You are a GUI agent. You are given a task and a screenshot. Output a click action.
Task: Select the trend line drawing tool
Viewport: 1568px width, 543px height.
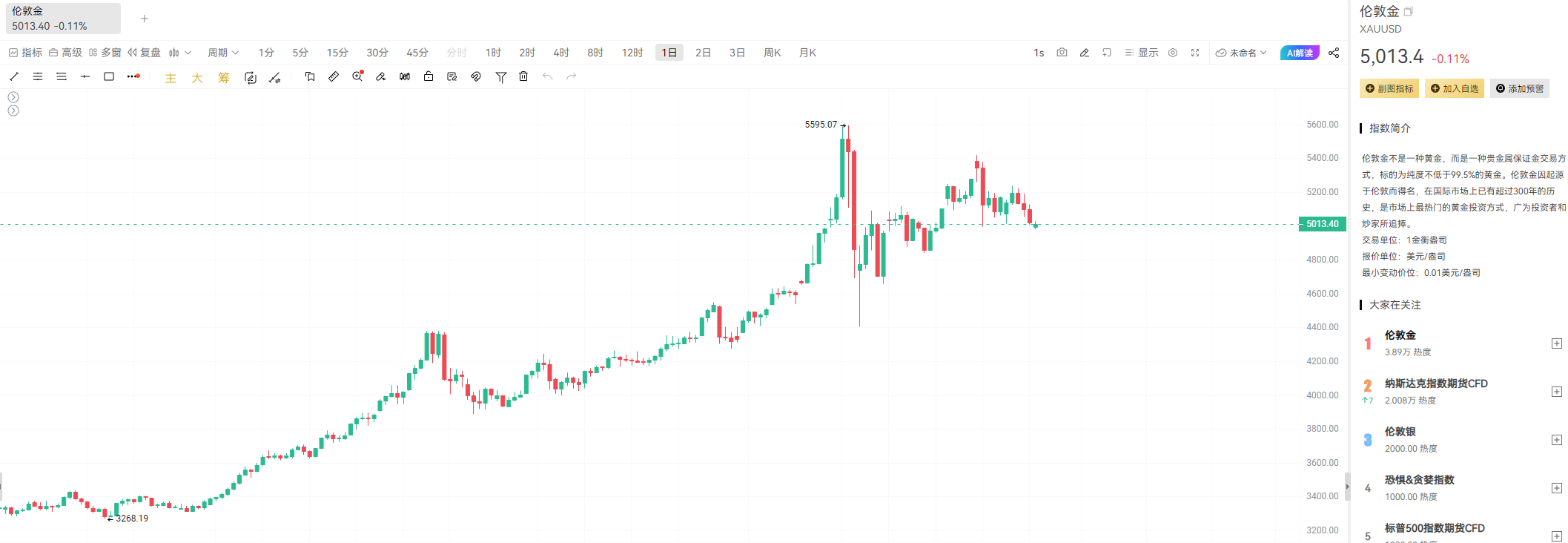click(14, 76)
